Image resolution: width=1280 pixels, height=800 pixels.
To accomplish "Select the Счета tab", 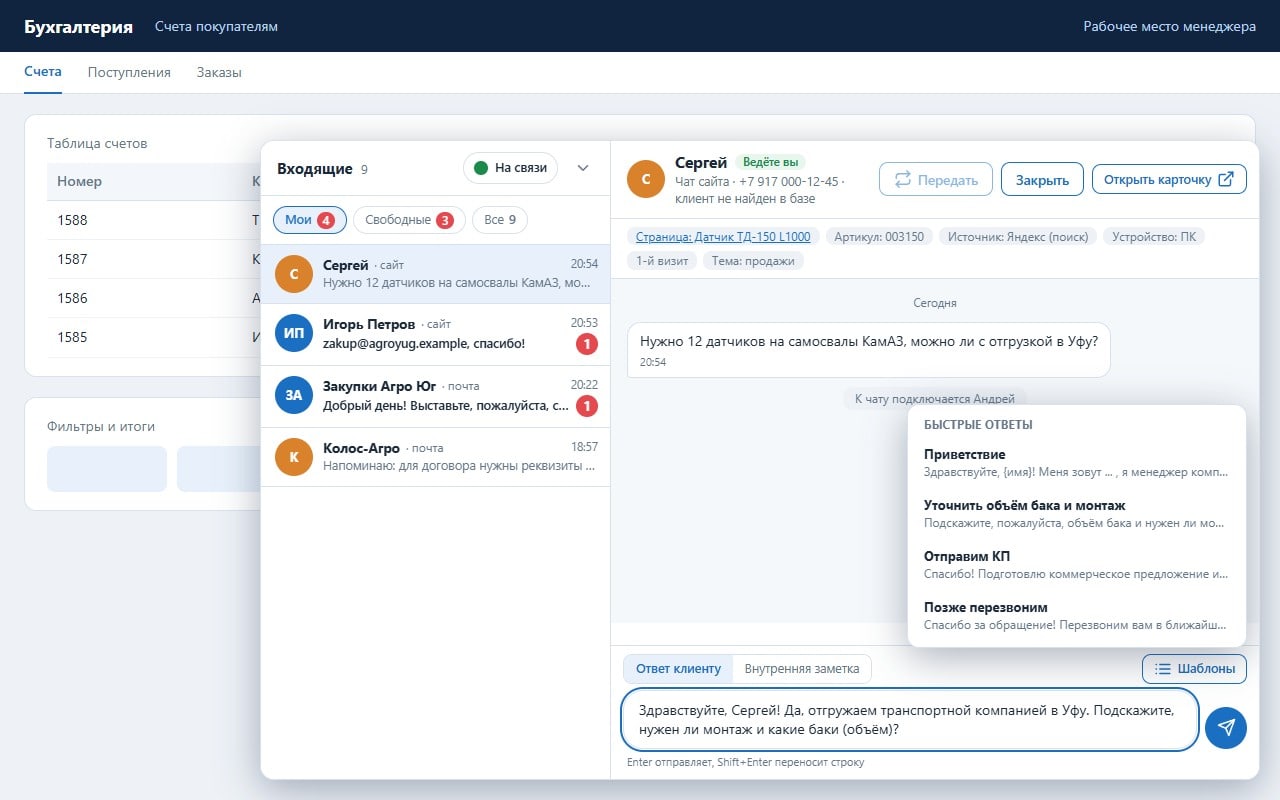I will [43, 73].
